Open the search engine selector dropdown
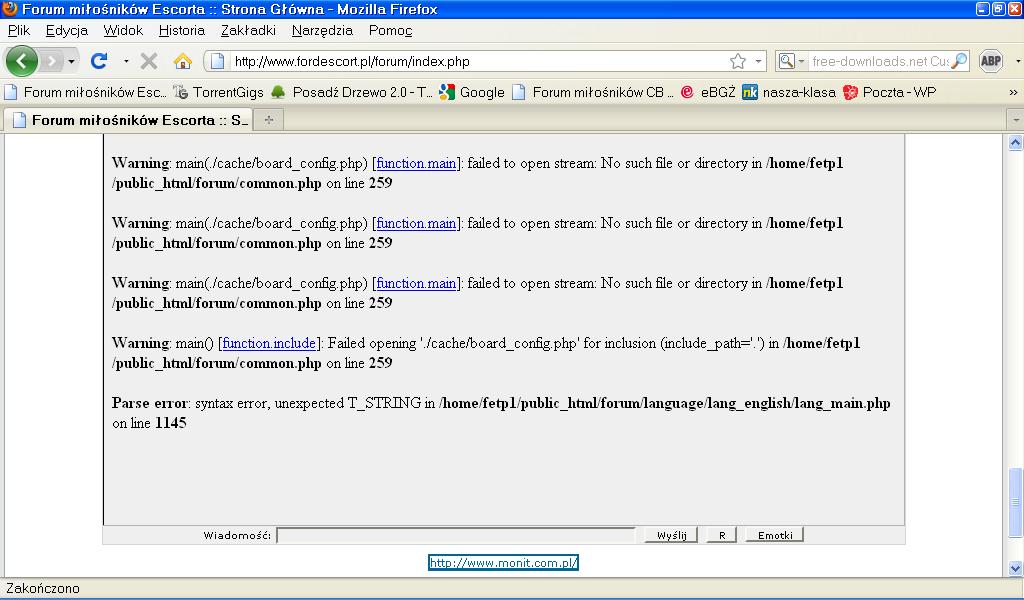This screenshot has height=600, width=1024. coord(789,61)
